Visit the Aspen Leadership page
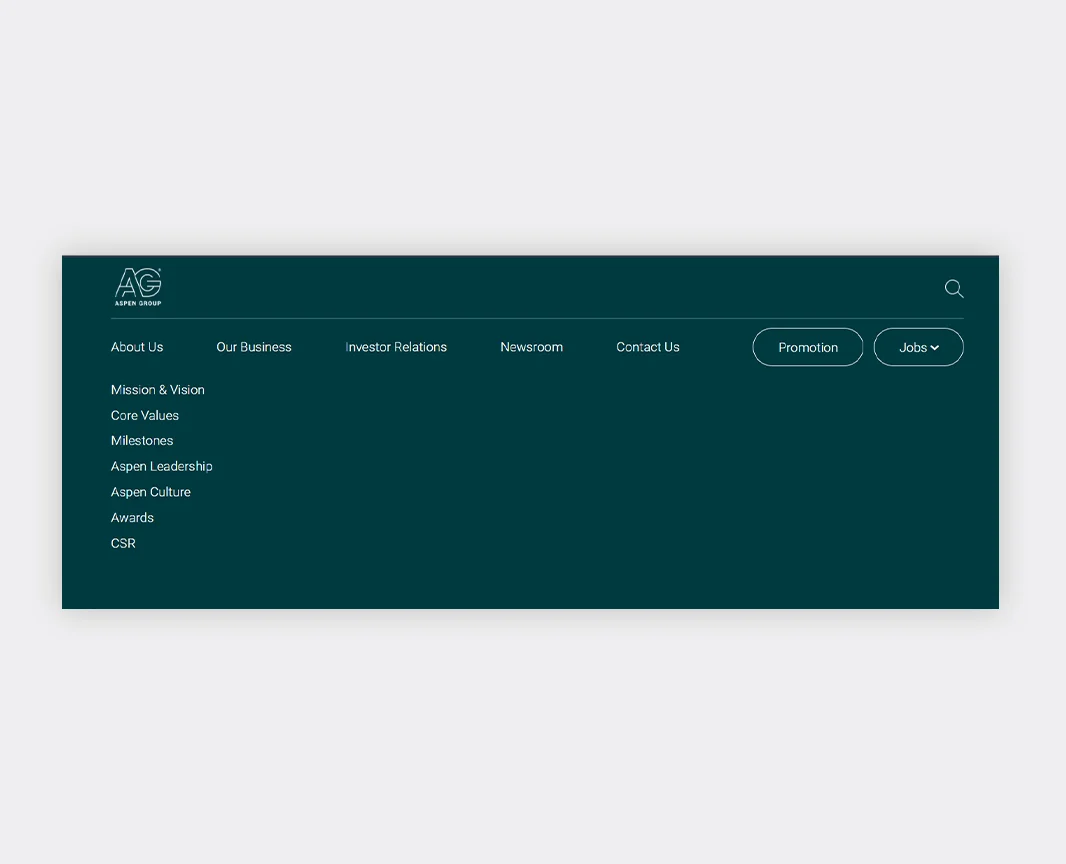This screenshot has width=1066, height=864. pos(162,466)
